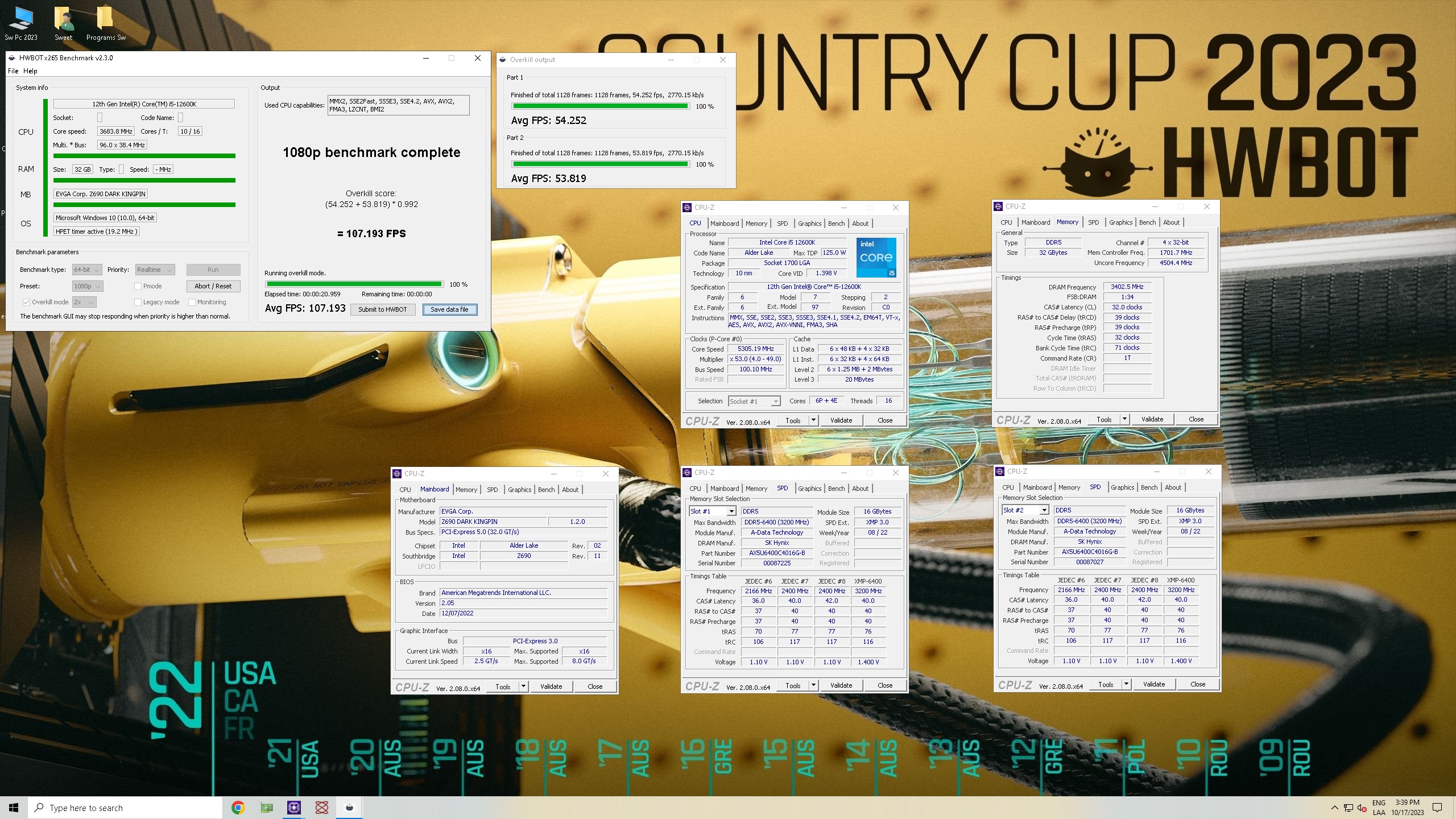
Task: Toggle the Overkill mode checkbox
Action: (x=26, y=302)
